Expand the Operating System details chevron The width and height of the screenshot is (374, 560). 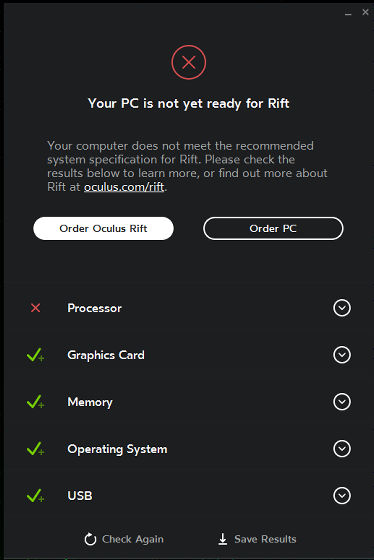342,449
